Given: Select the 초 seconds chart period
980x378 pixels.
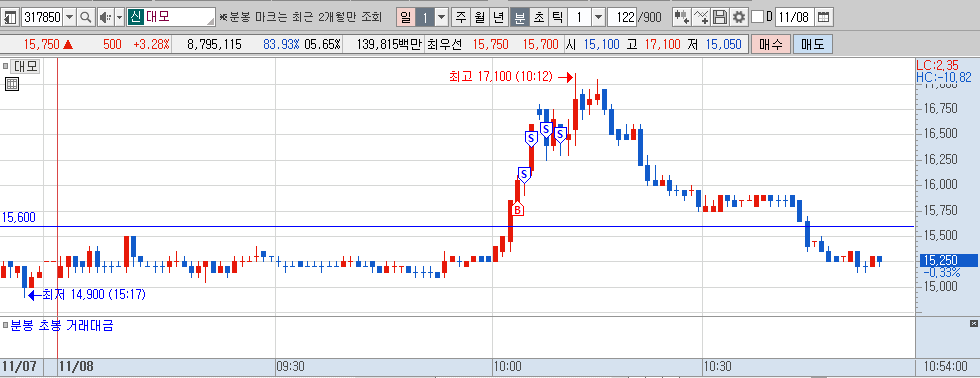Looking at the screenshot, I should [x=538, y=17].
